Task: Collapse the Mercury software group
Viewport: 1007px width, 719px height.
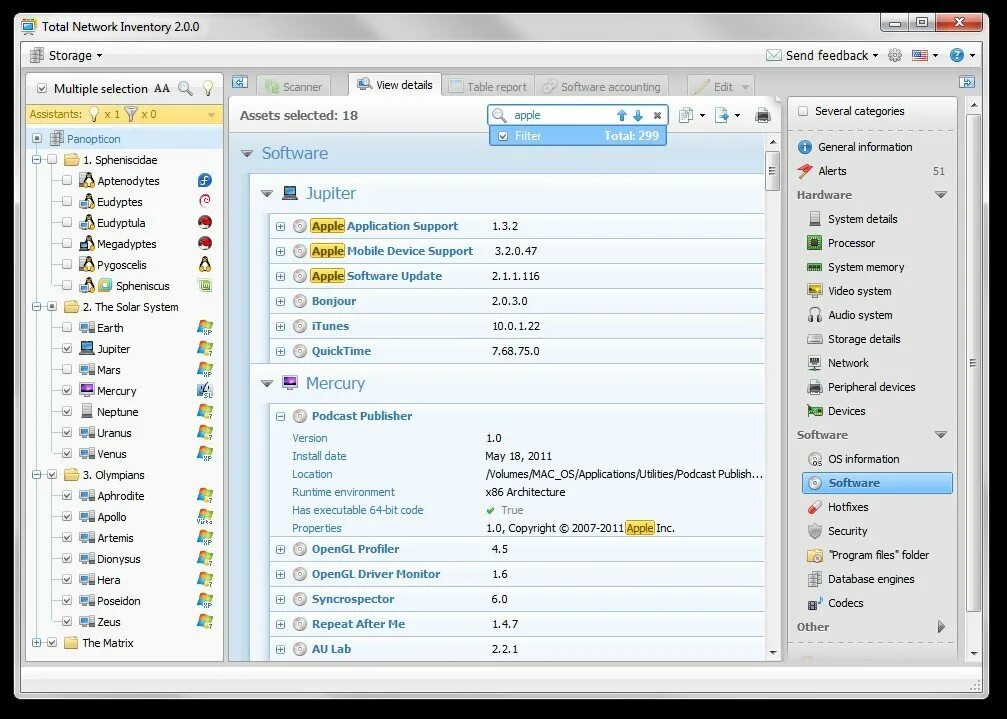Action: (x=267, y=383)
